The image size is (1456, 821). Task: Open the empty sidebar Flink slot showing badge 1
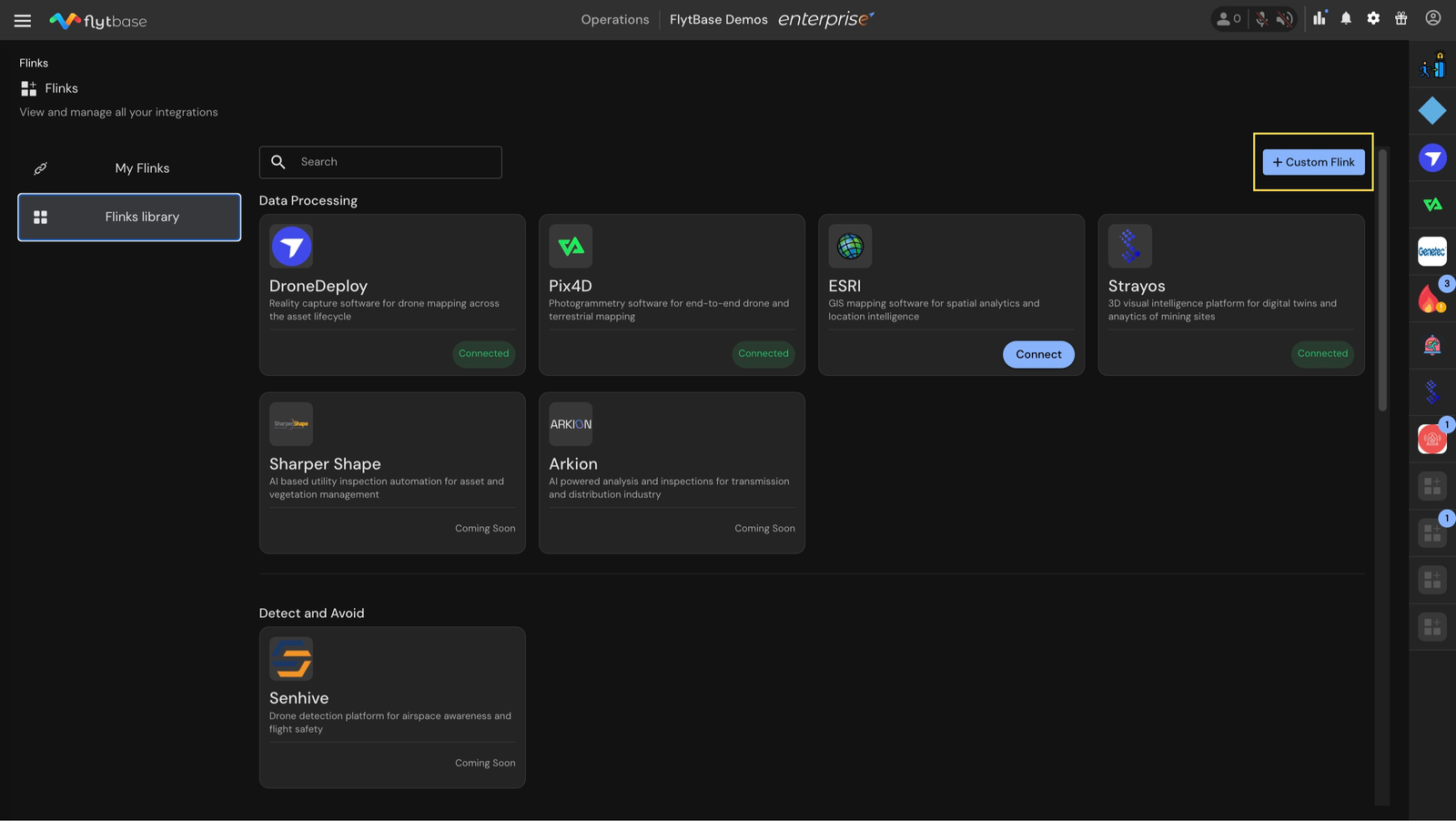(x=1432, y=532)
